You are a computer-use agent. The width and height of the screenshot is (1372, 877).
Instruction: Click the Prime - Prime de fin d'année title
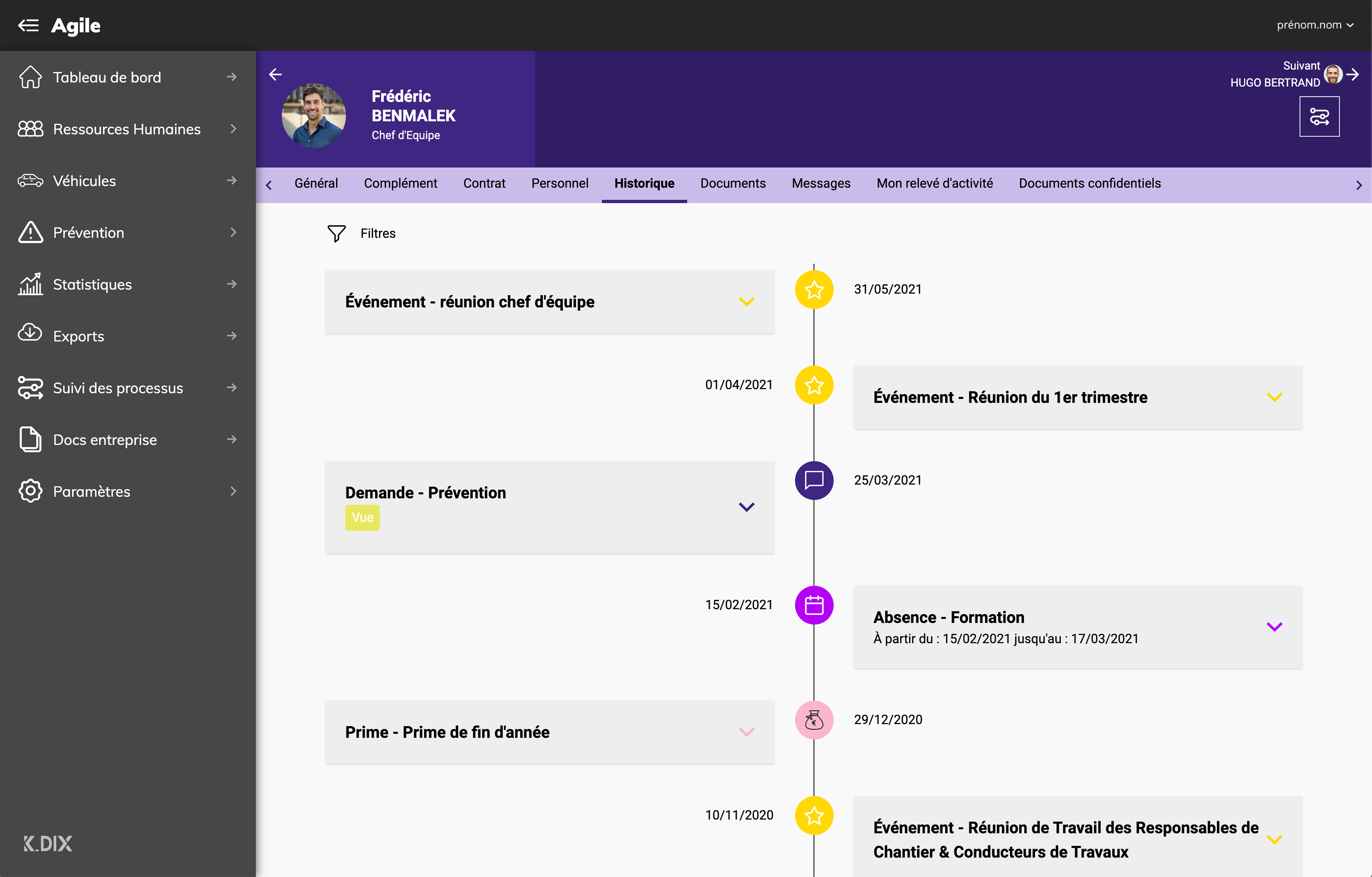(447, 732)
